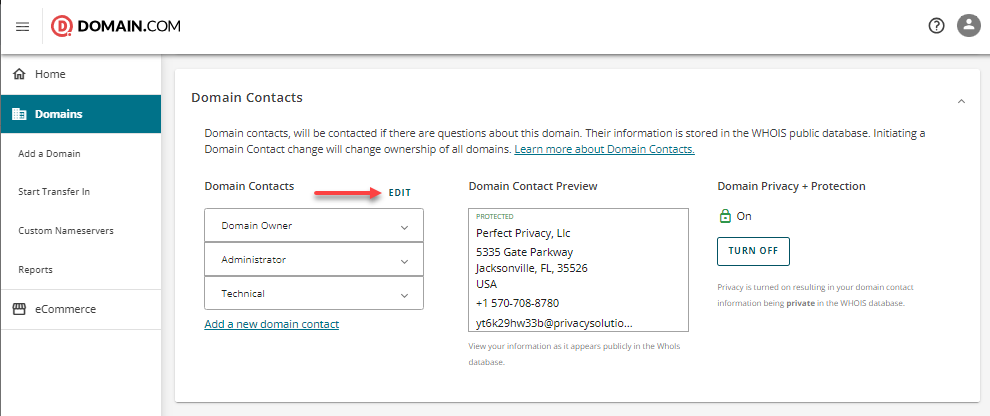This screenshot has height=416, width=990.
Task: Open the help question mark icon
Action: [936, 26]
